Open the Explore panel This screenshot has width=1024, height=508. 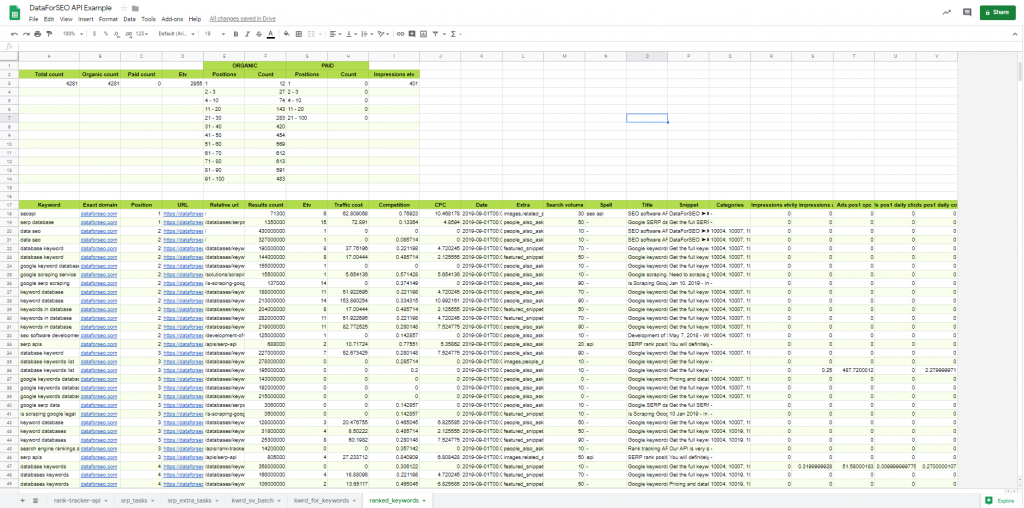click(x=1000, y=500)
